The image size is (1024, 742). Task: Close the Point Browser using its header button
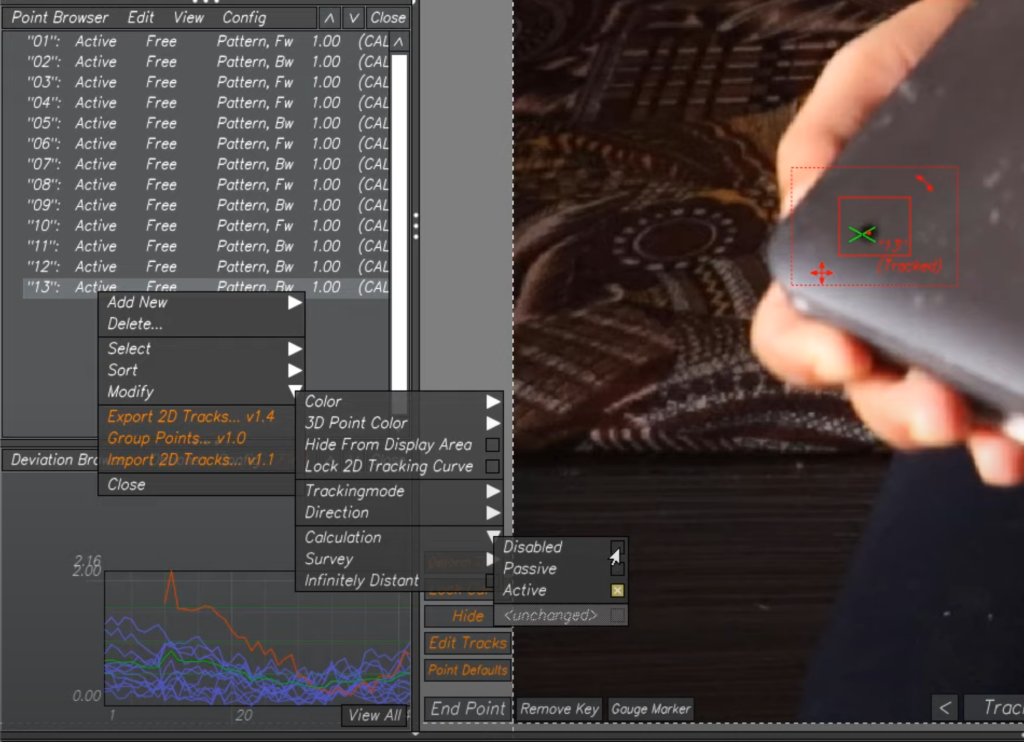(388, 18)
